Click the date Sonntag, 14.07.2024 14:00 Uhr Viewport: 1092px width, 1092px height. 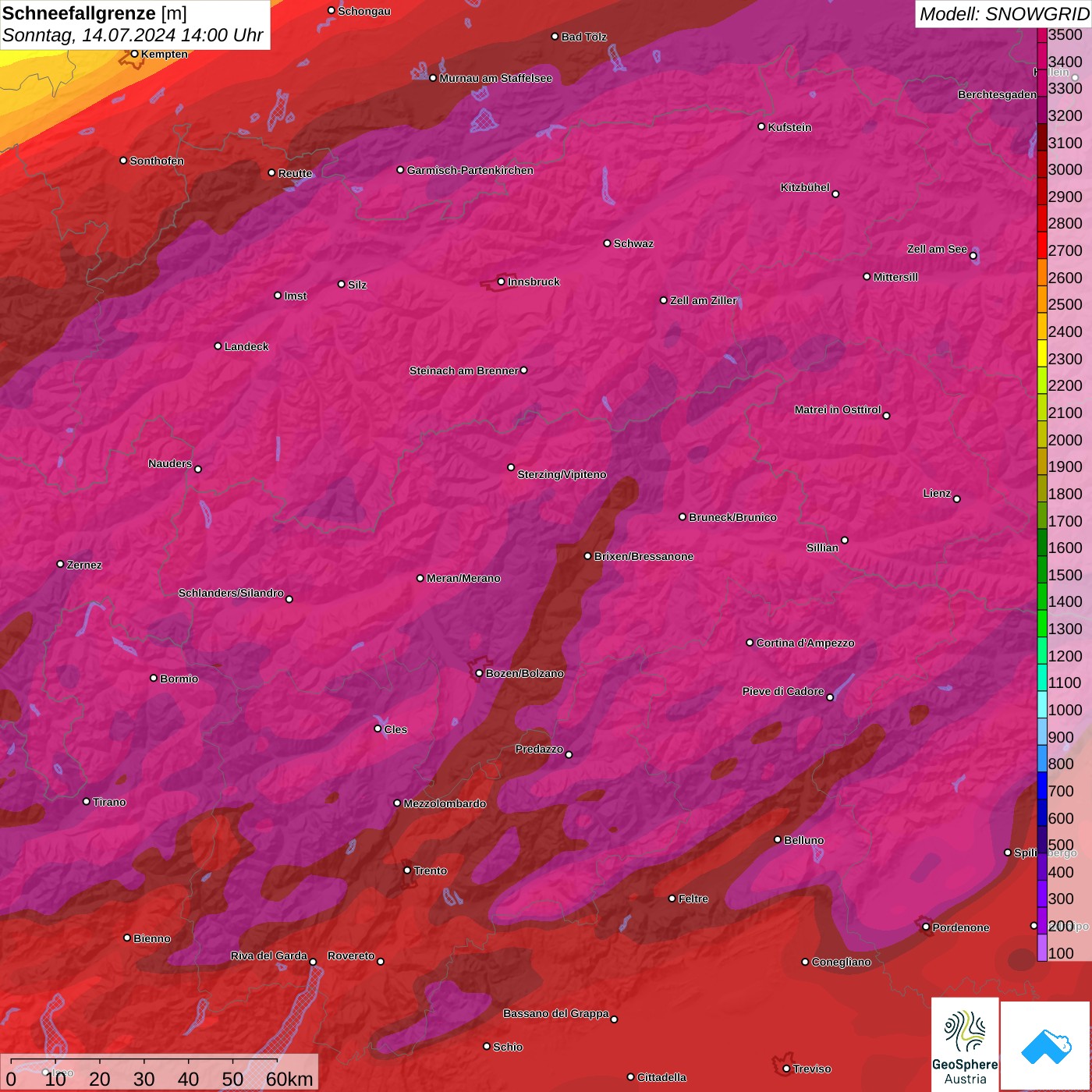[133, 36]
